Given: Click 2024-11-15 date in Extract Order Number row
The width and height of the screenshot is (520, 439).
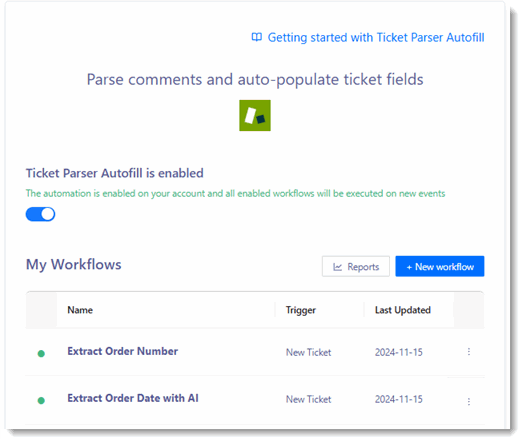Looking at the screenshot, I should coord(399,352).
